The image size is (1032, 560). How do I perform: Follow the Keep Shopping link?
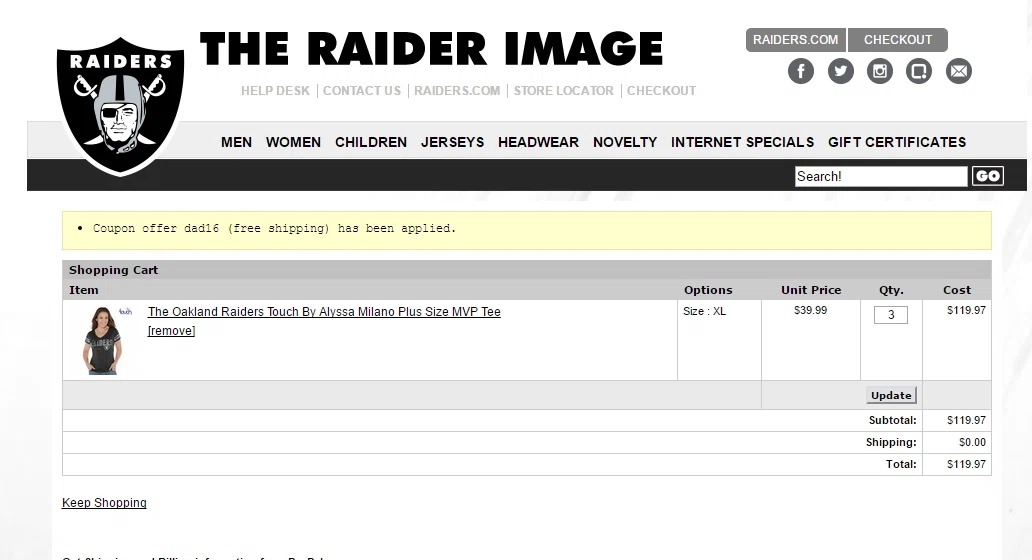click(104, 503)
